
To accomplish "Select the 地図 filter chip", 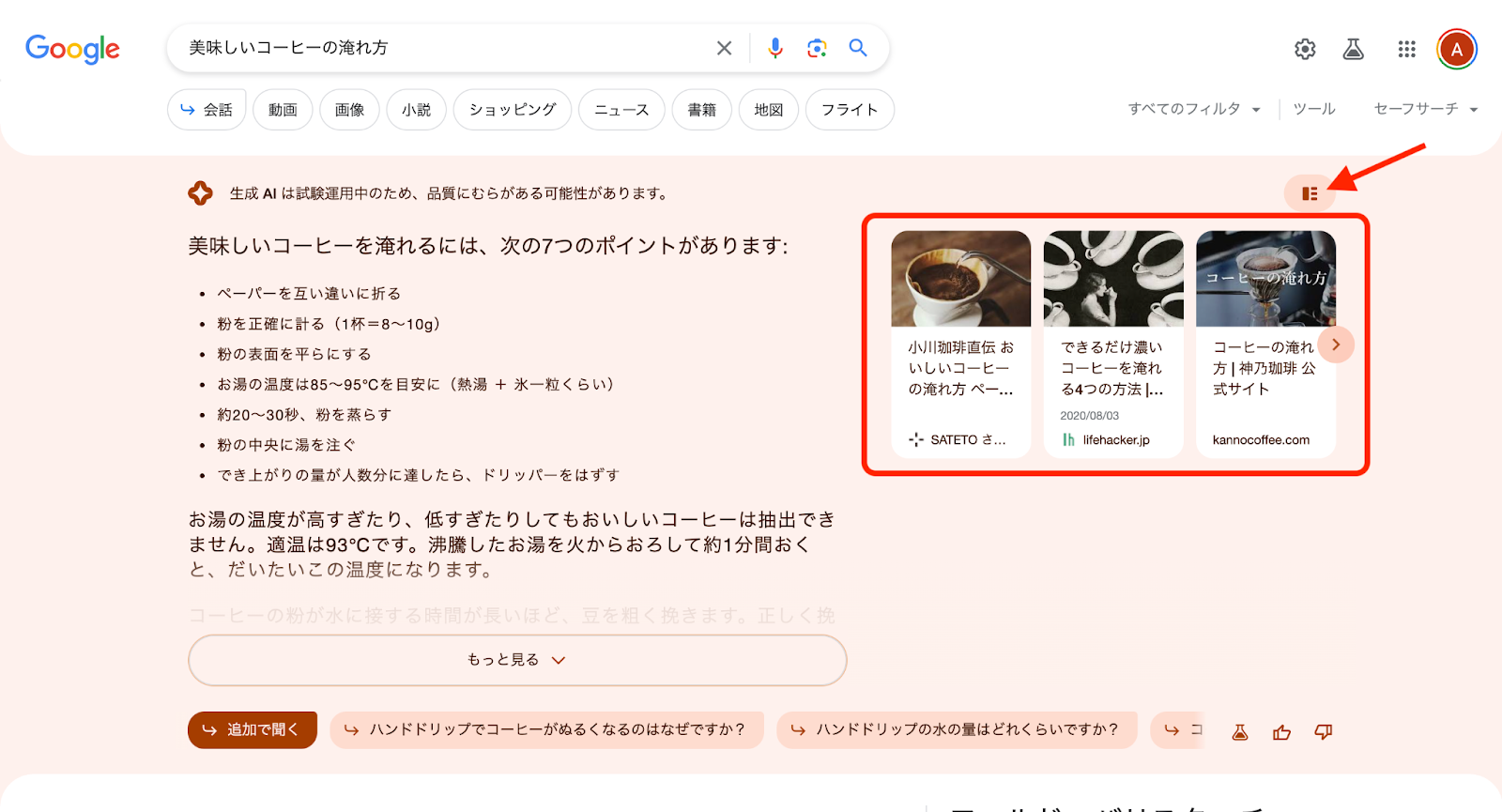I will pos(769,110).
